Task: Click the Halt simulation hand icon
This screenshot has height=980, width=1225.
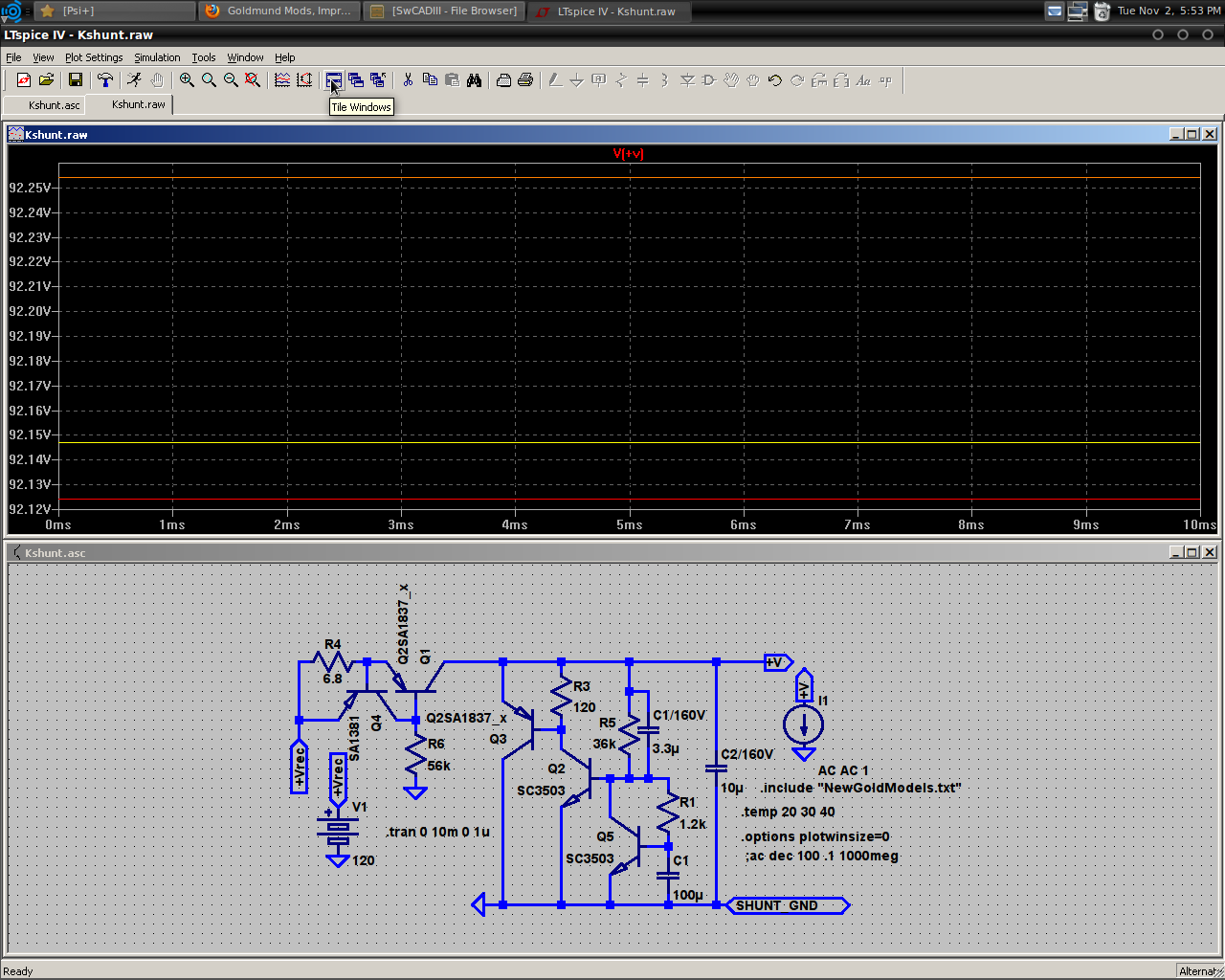Action: (x=157, y=80)
